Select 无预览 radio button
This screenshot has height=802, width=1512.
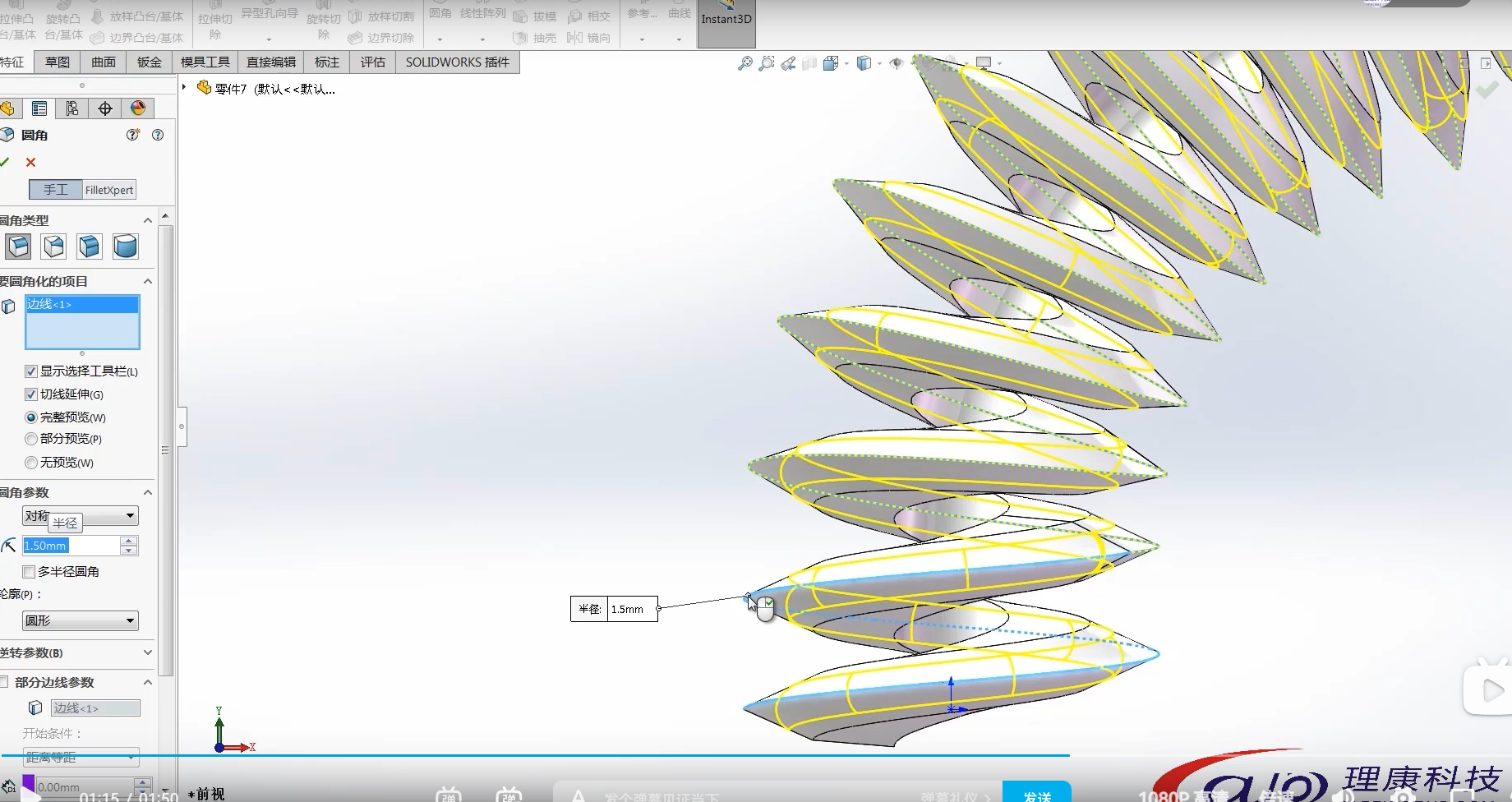pos(31,463)
